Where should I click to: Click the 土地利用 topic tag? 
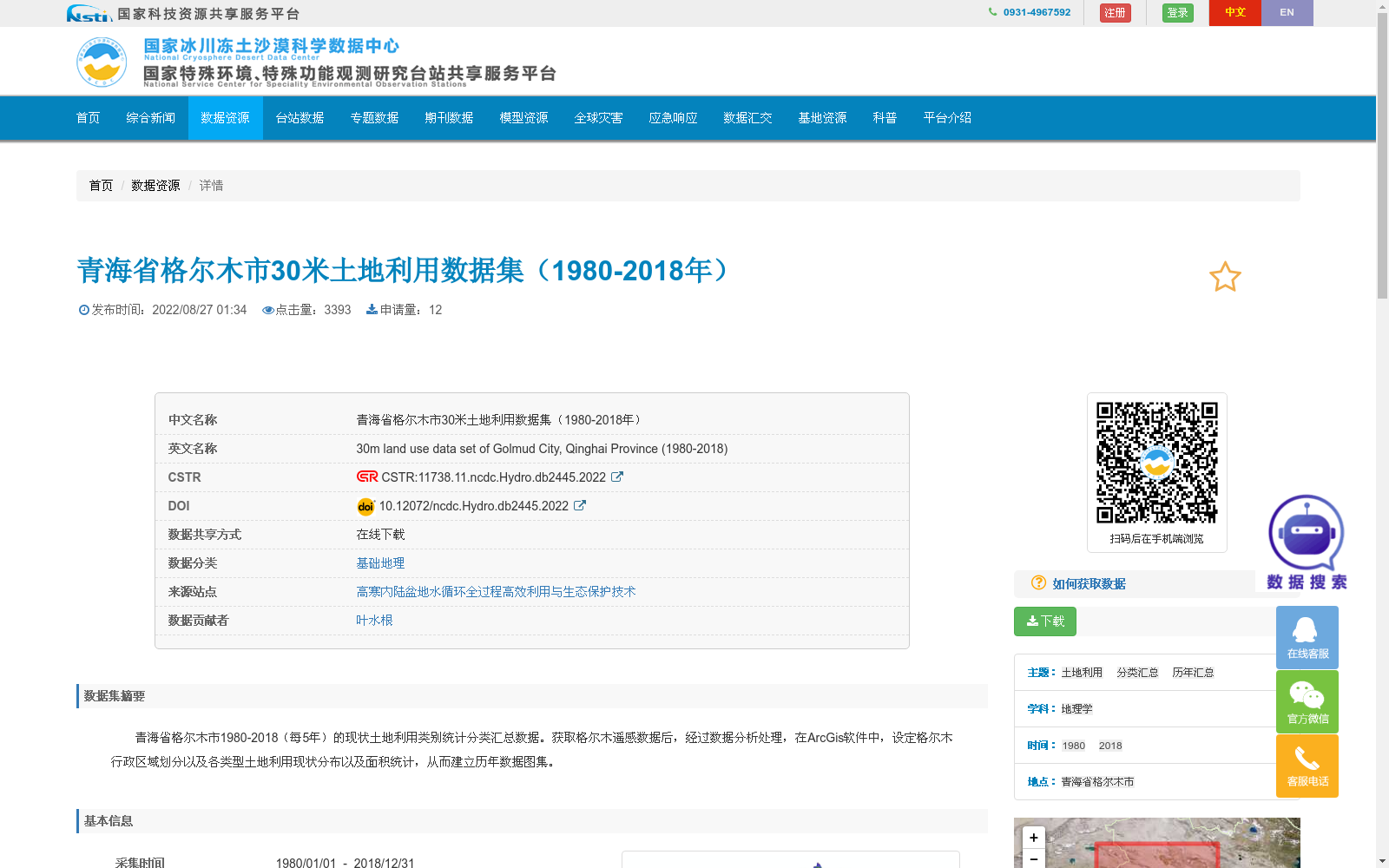click(1082, 673)
